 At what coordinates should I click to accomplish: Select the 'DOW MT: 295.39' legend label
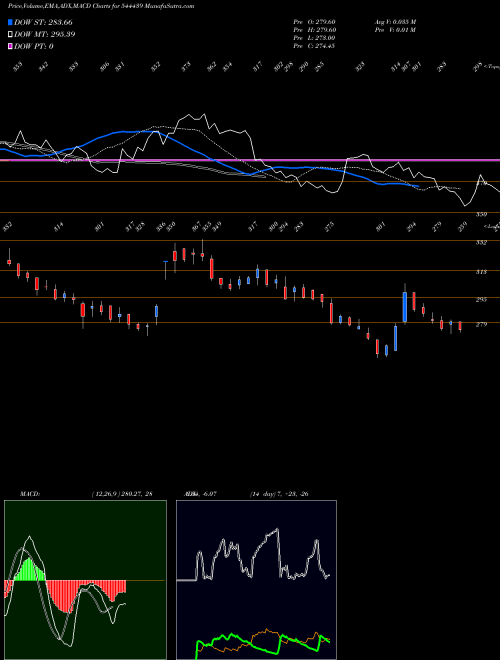pos(45,35)
